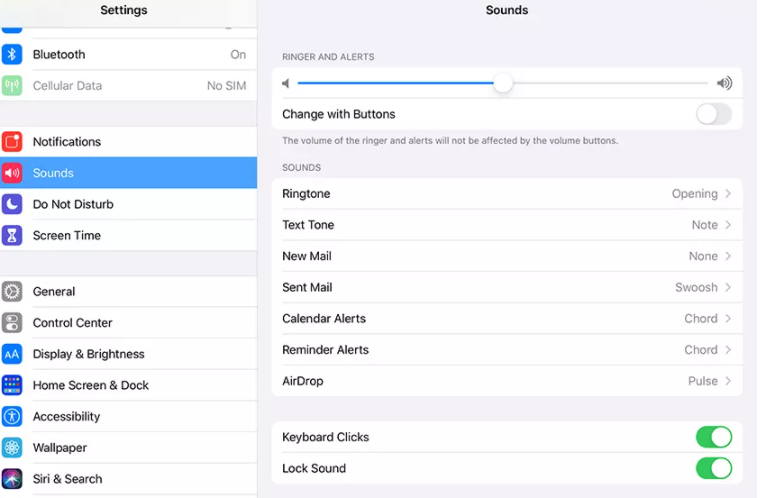Click the blue filled part of ringer slider
Image resolution: width=760 pixels, height=498 pixels.
point(396,83)
